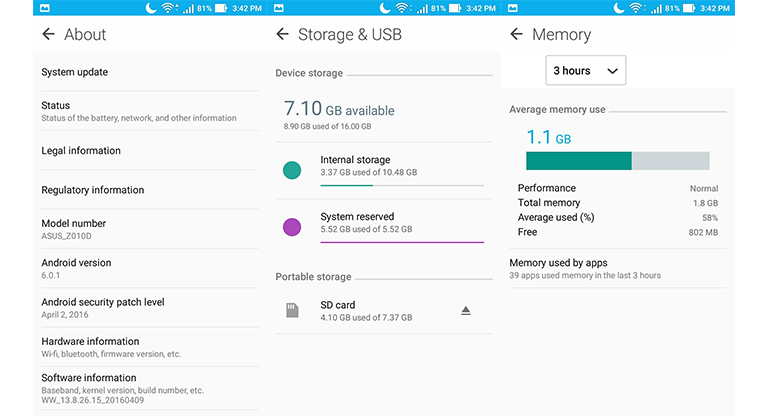Tap back arrow on Memory screen

[516, 34]
